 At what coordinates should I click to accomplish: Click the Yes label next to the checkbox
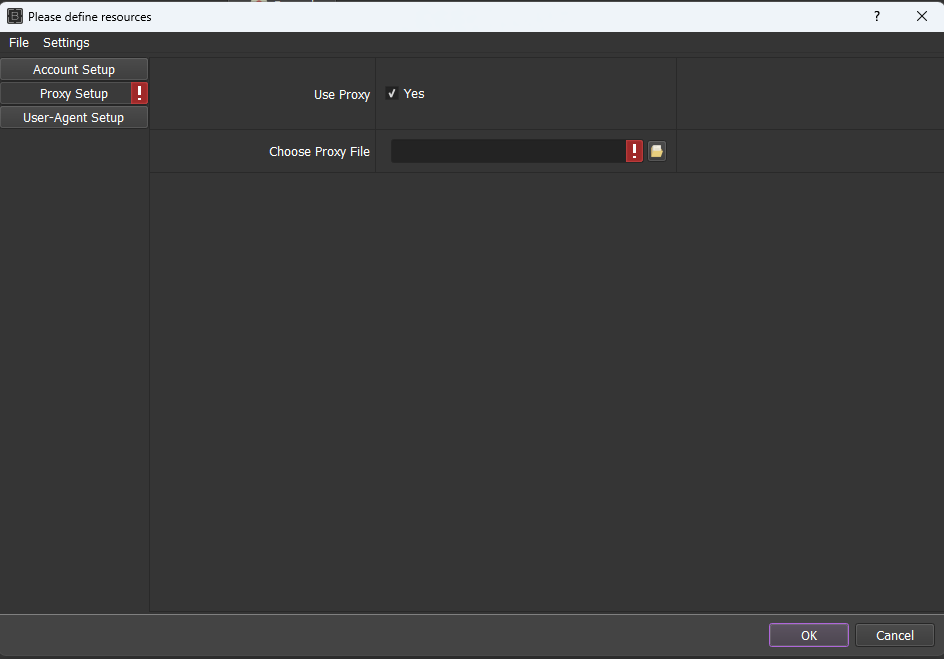pos(414,94)
